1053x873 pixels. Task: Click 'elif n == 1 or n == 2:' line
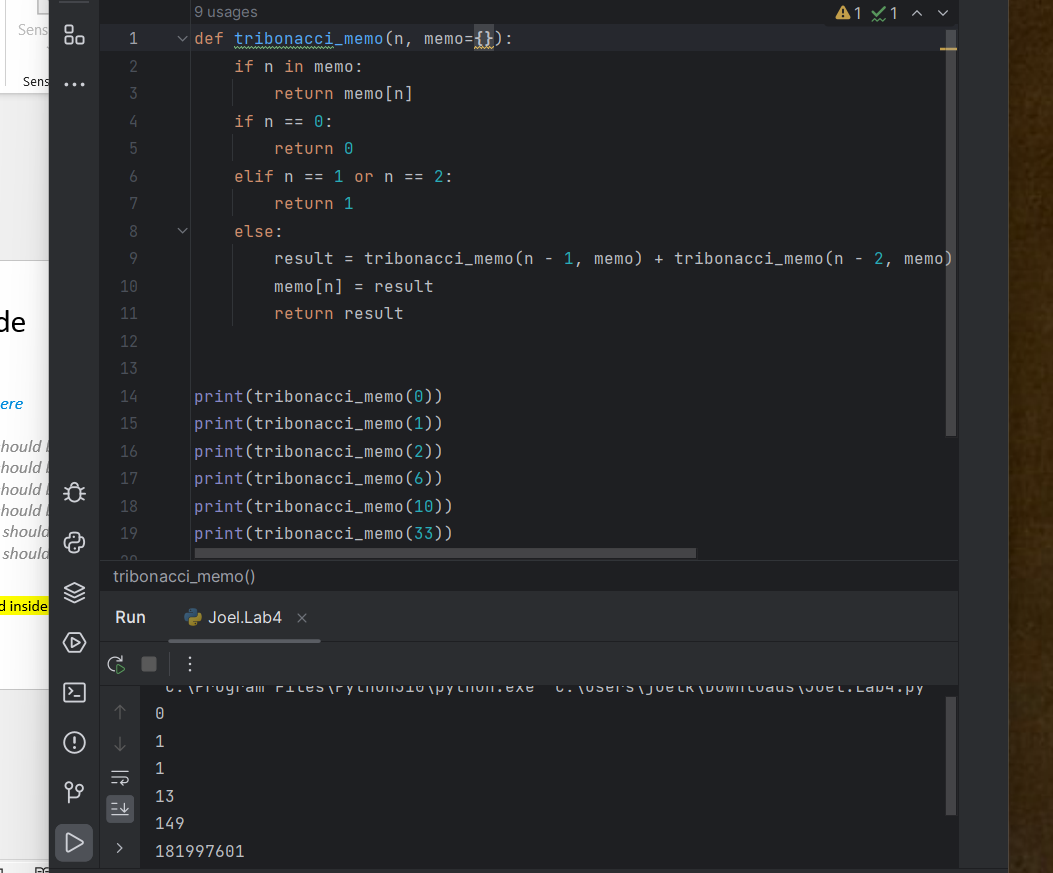pos(343,177)
